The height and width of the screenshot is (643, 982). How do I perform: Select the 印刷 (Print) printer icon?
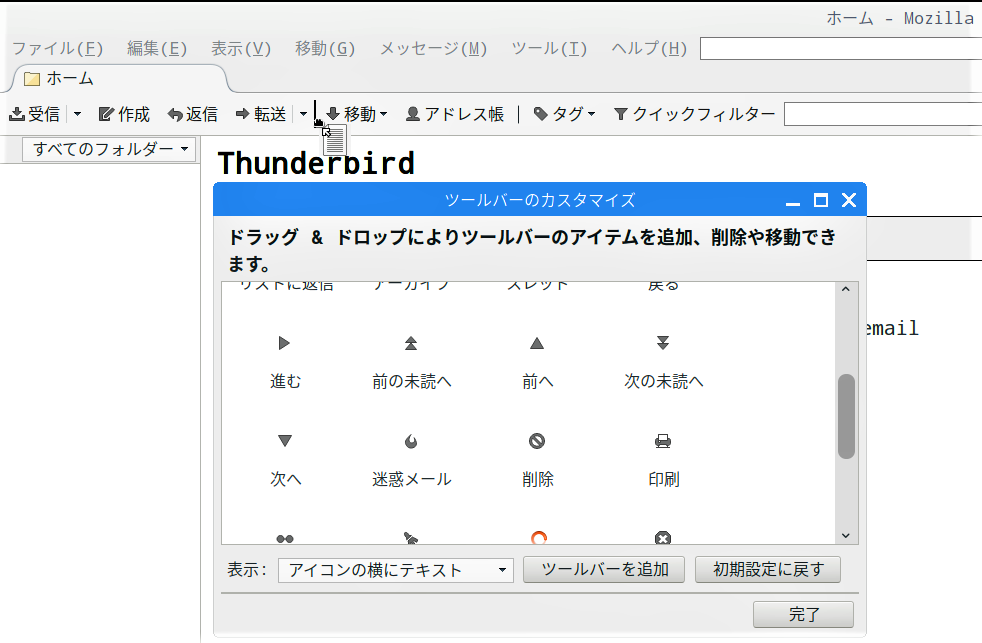663,441
